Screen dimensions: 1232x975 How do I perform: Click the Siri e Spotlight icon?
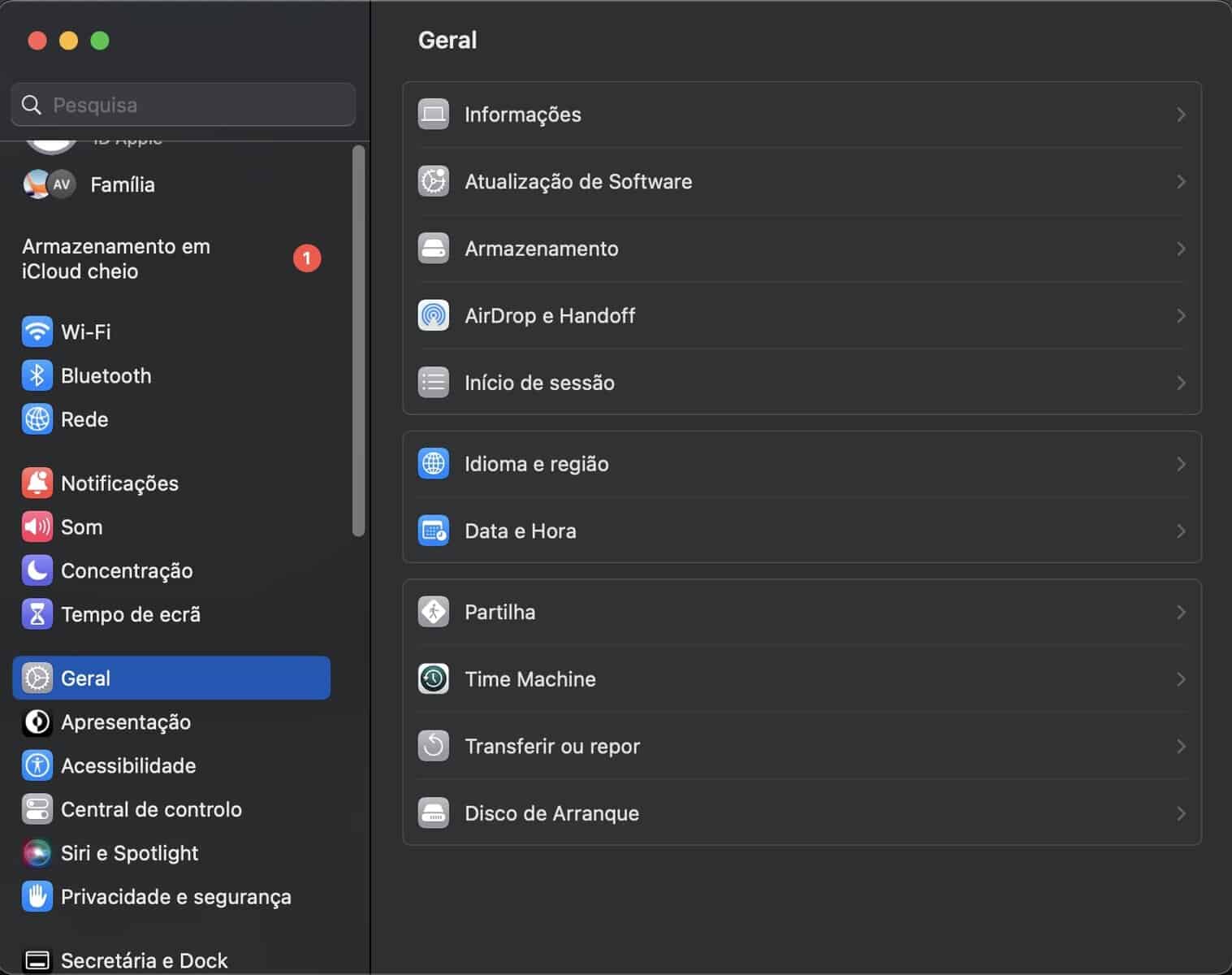(x=37, y=853)
